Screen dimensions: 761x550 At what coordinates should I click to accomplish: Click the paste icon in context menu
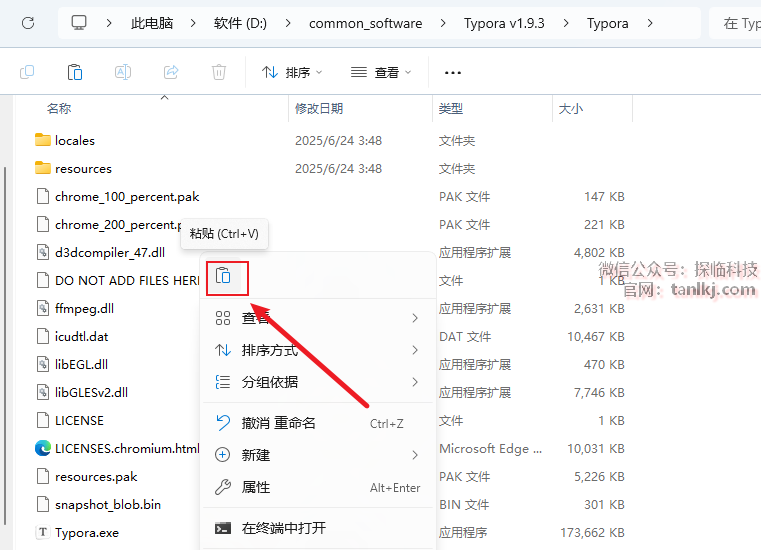pos(223,276)
